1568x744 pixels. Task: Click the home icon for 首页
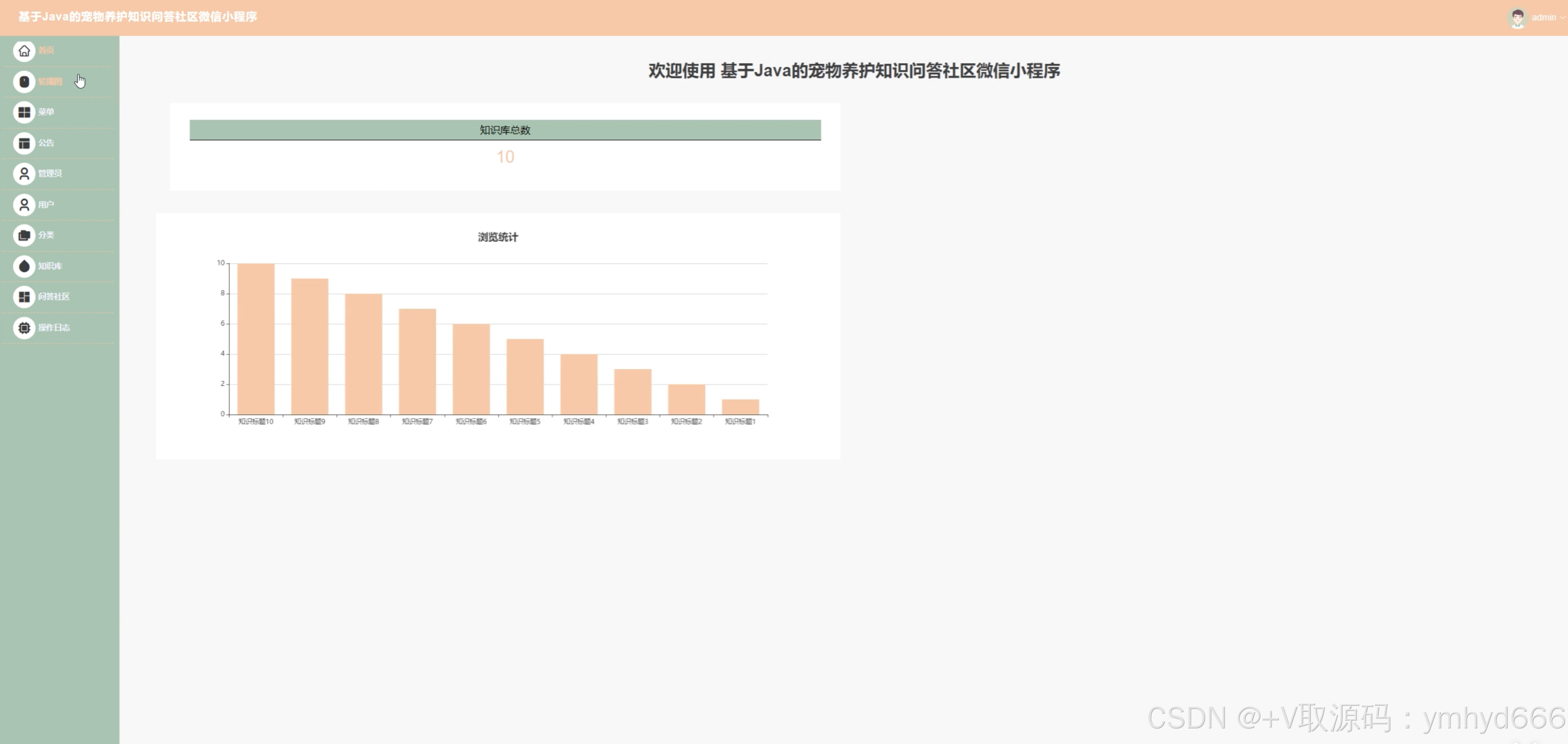click(x=24, y=51)
